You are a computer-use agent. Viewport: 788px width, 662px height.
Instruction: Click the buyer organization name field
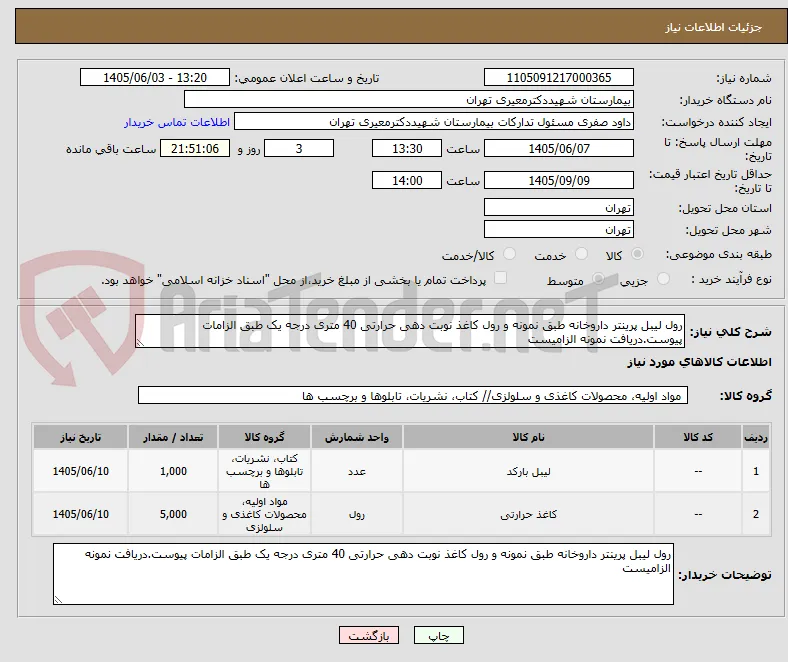click(409, 100)
